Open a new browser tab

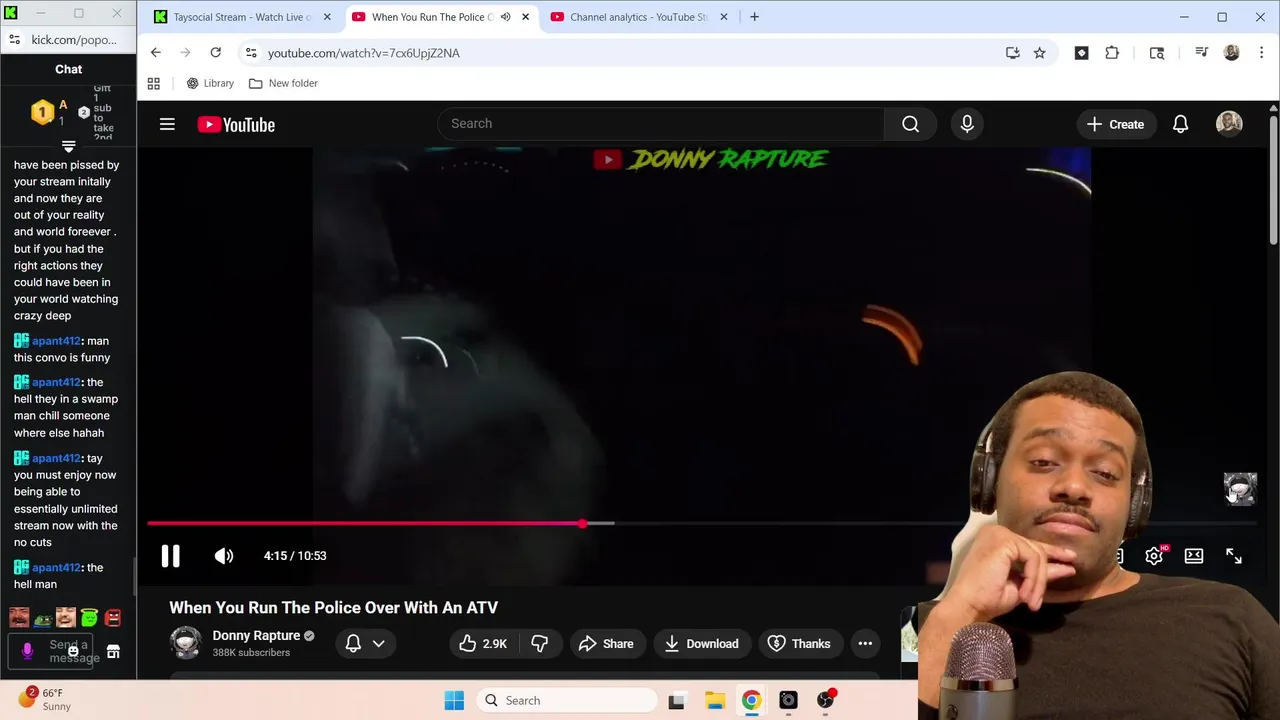click(x=754, y=17)
